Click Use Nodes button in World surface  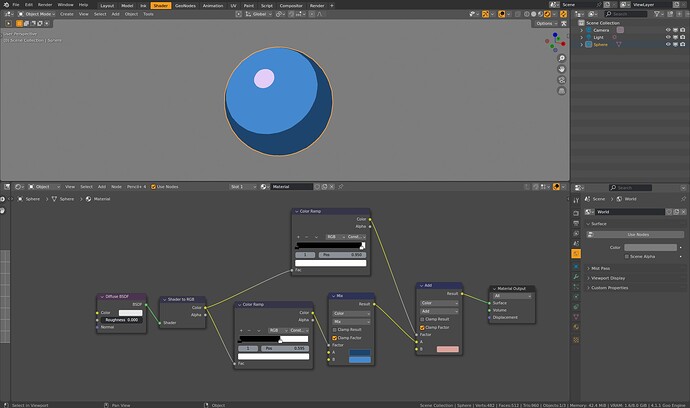pyautogui.click(x=638, y=235)
